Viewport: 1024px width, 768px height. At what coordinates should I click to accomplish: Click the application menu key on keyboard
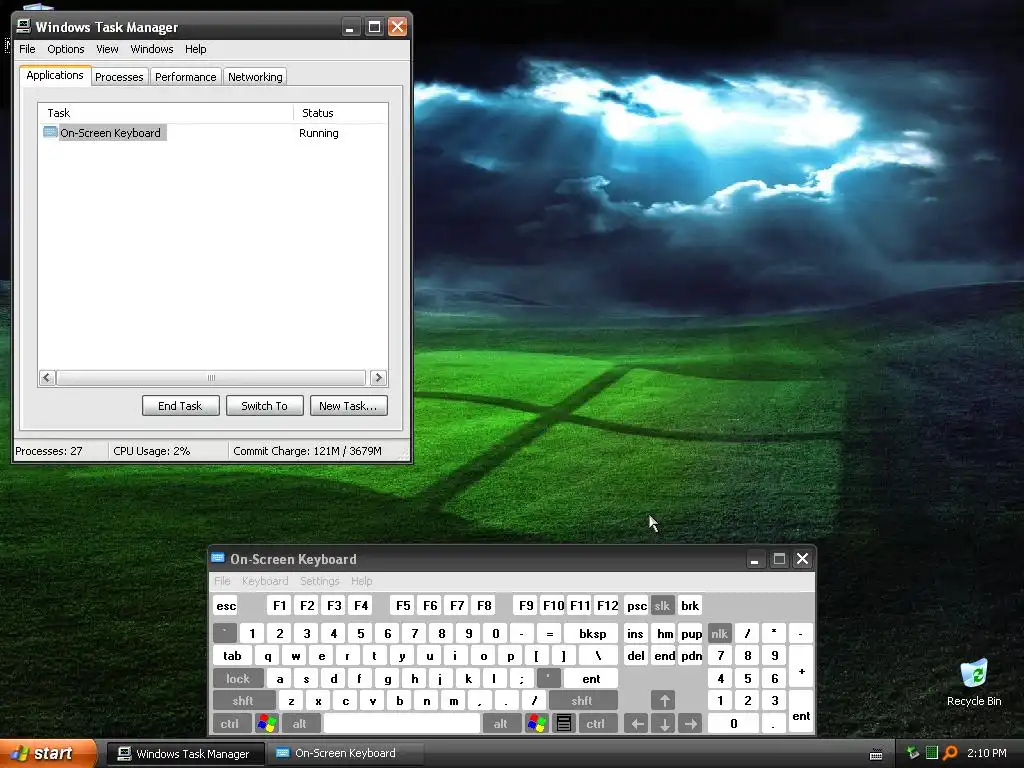pos(564,723)
